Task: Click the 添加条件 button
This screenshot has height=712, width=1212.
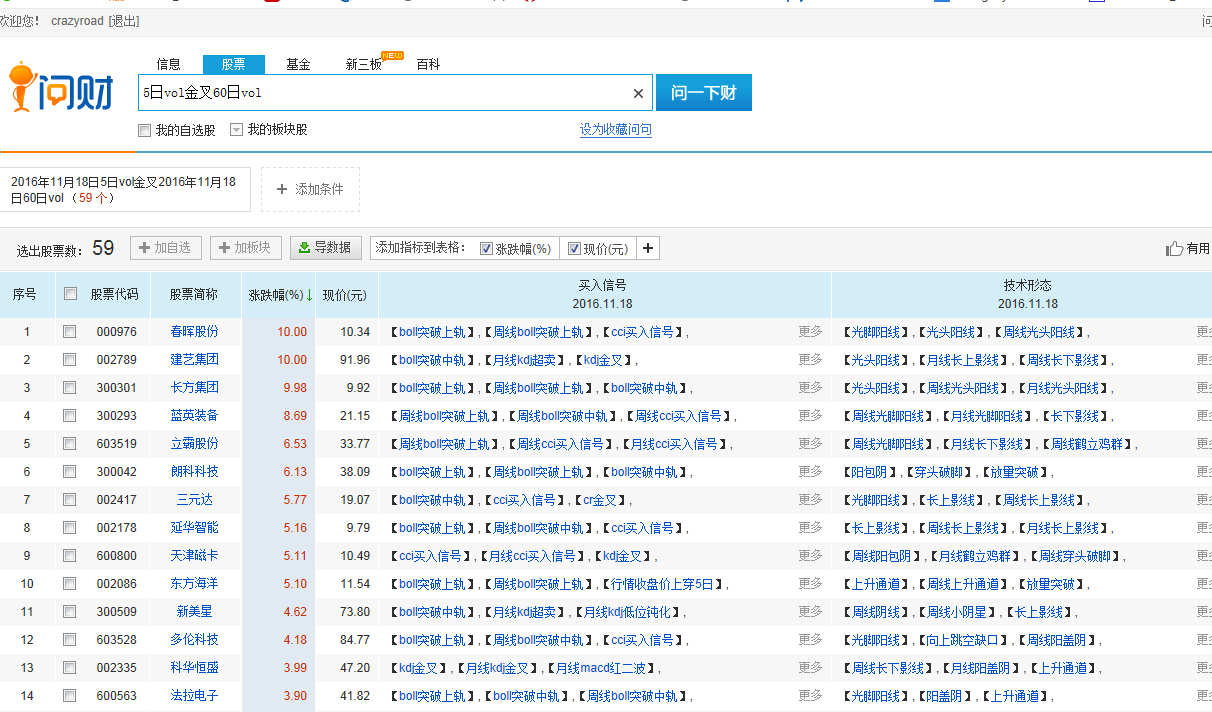Action: [310, 189]
